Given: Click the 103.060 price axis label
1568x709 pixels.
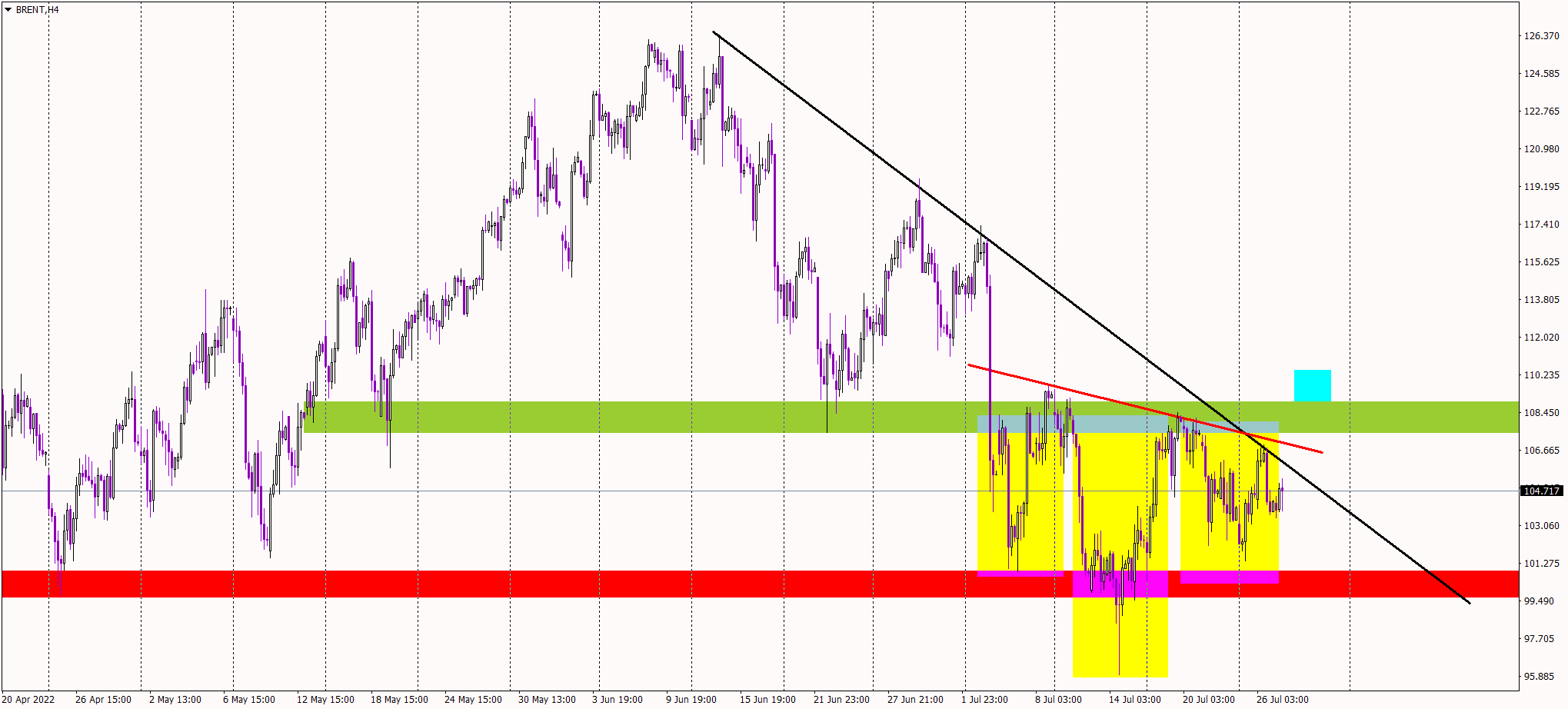Looking at the screenshot, I should [1542, 525].
